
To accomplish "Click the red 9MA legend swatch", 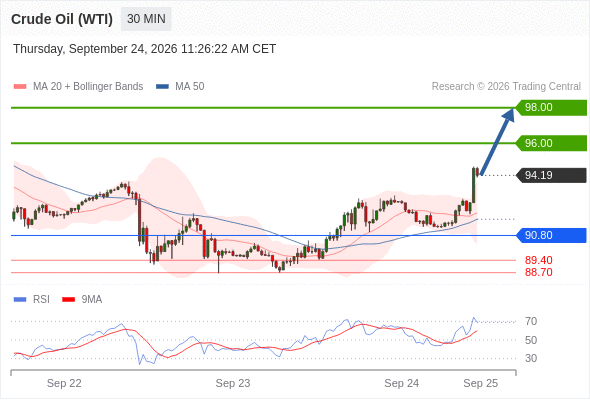I will click(x=68, y=300).
